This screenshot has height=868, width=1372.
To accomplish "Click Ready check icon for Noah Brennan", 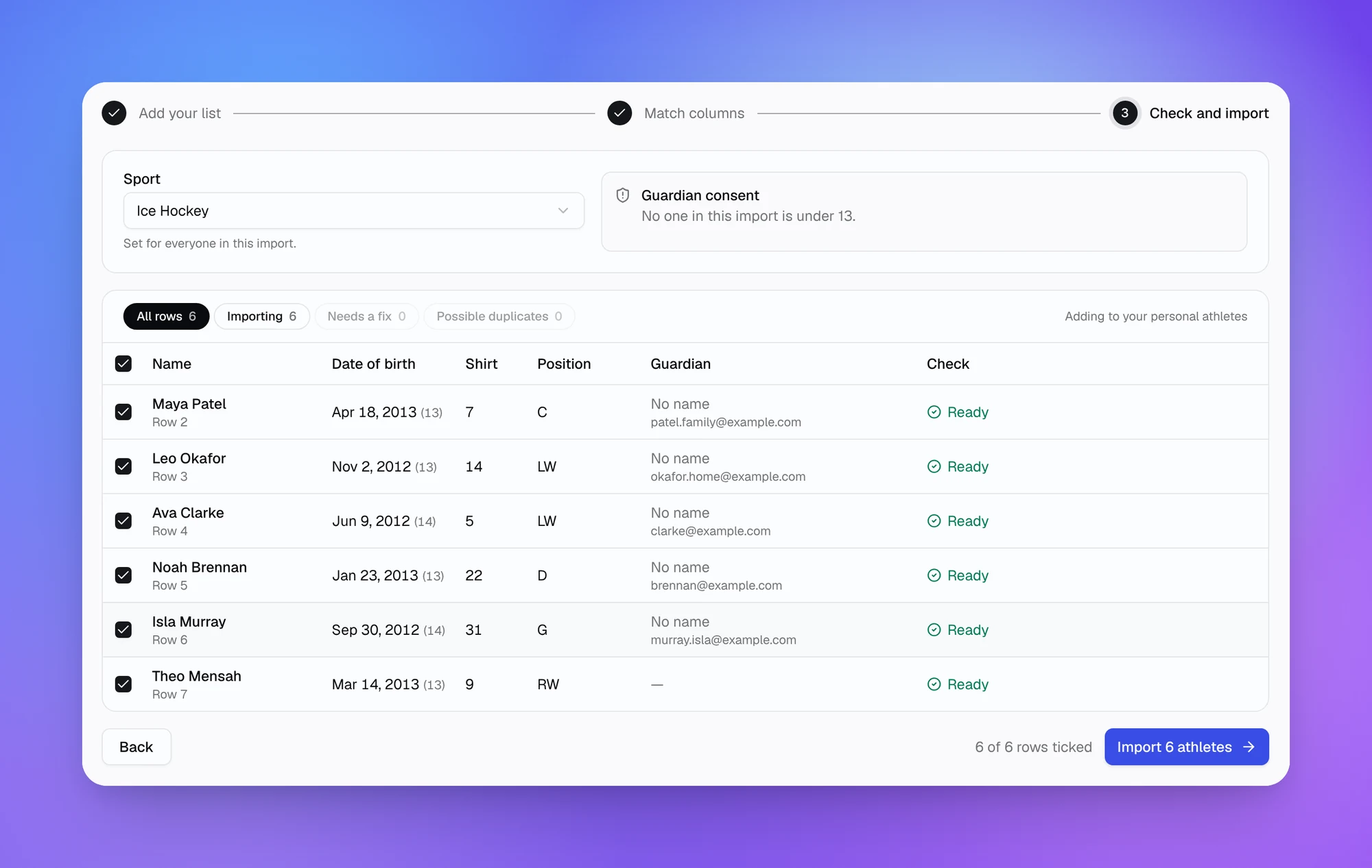I will click(x=934, y=575).
